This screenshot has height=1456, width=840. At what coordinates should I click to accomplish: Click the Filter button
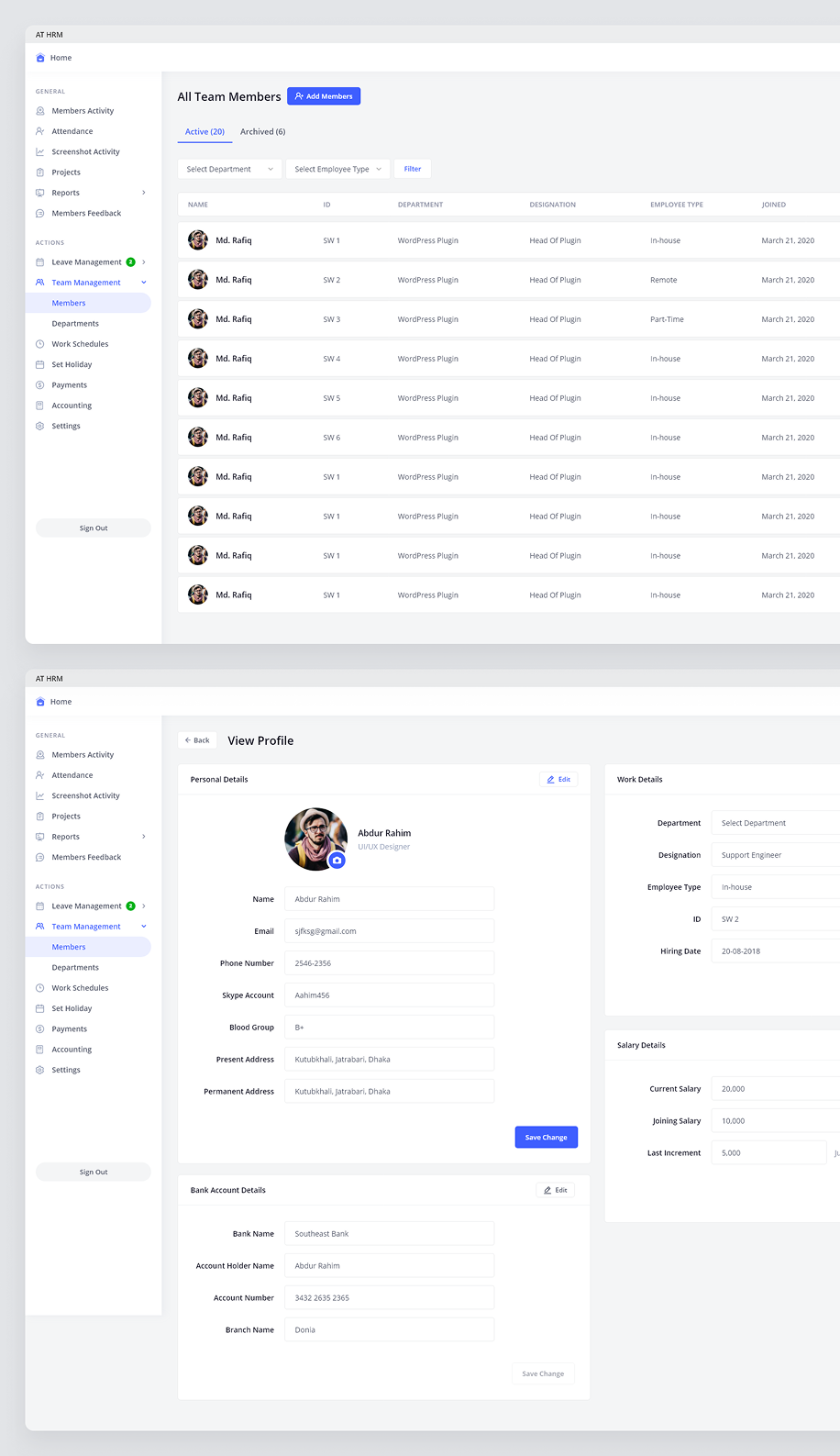pos(413,169)
